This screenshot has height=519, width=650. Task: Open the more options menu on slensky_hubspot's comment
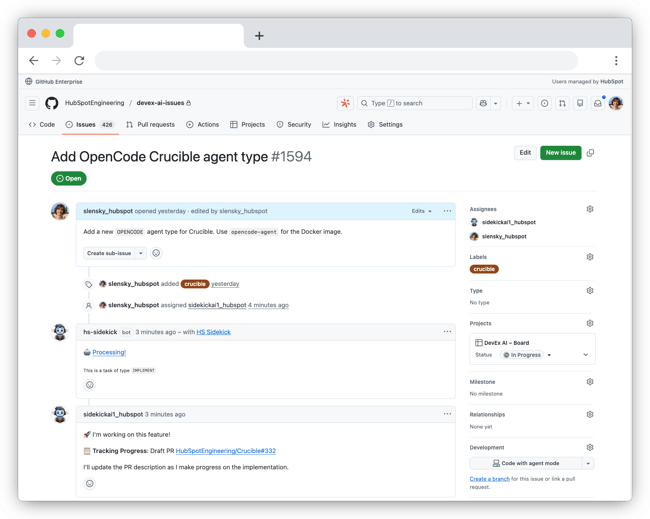click(447, 211)
